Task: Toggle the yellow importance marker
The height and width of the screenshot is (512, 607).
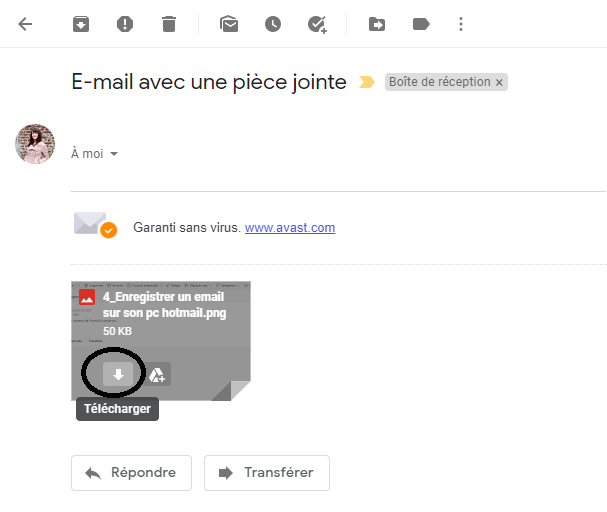Action: tap(367, 82)
